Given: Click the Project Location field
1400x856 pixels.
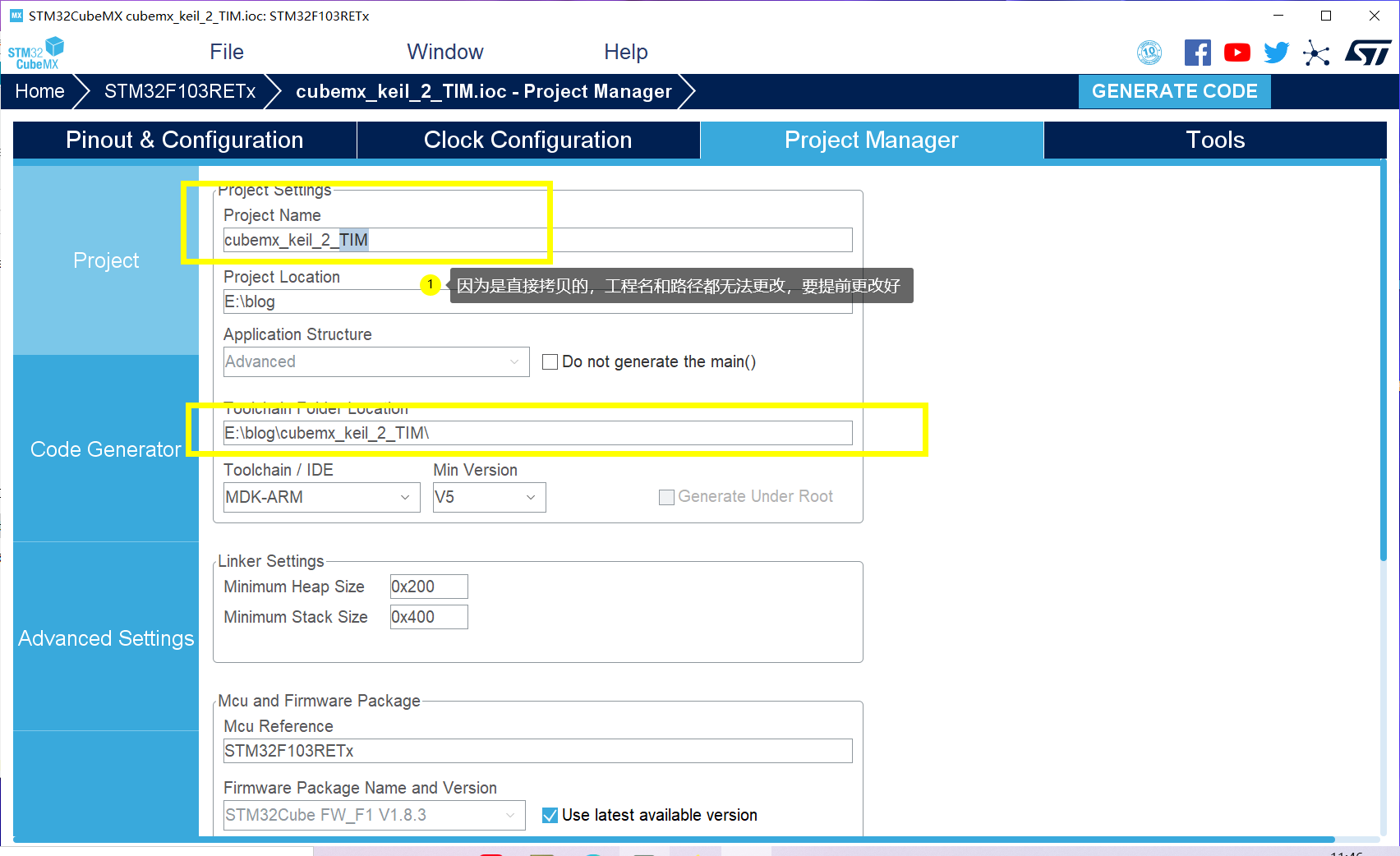Looking at the screenshot, I should click(538, 301).
